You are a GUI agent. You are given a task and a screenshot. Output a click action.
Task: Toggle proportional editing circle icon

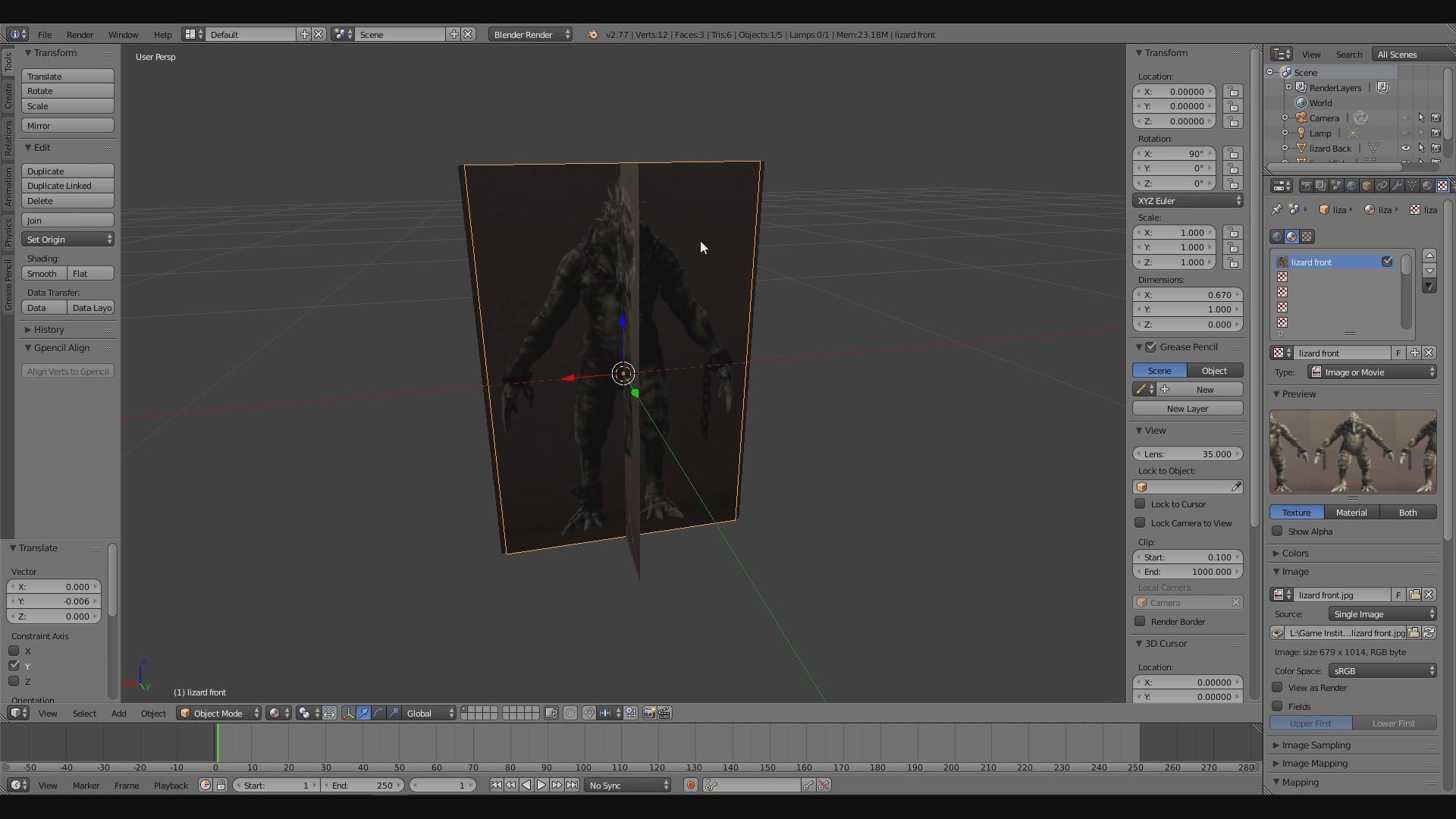570,714
